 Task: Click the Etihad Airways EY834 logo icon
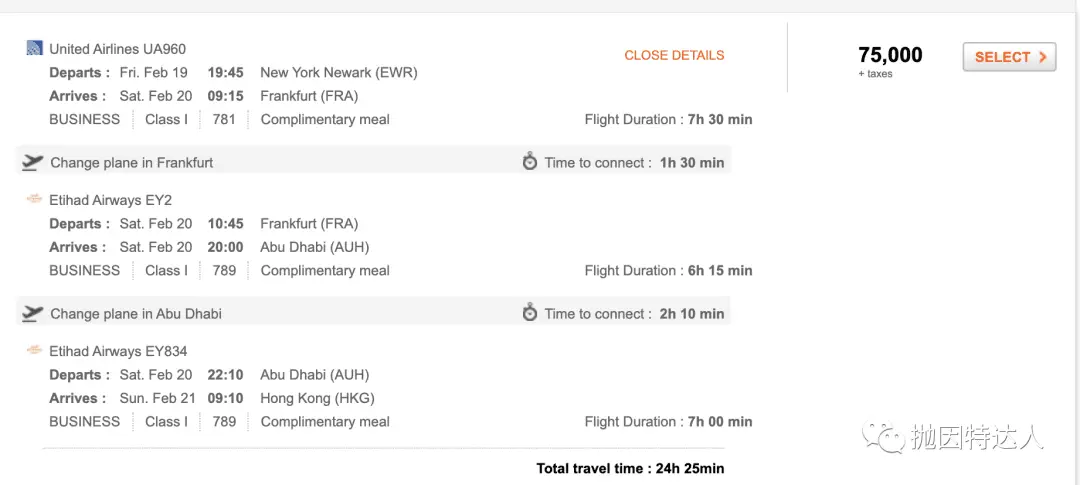click(34, 350)
